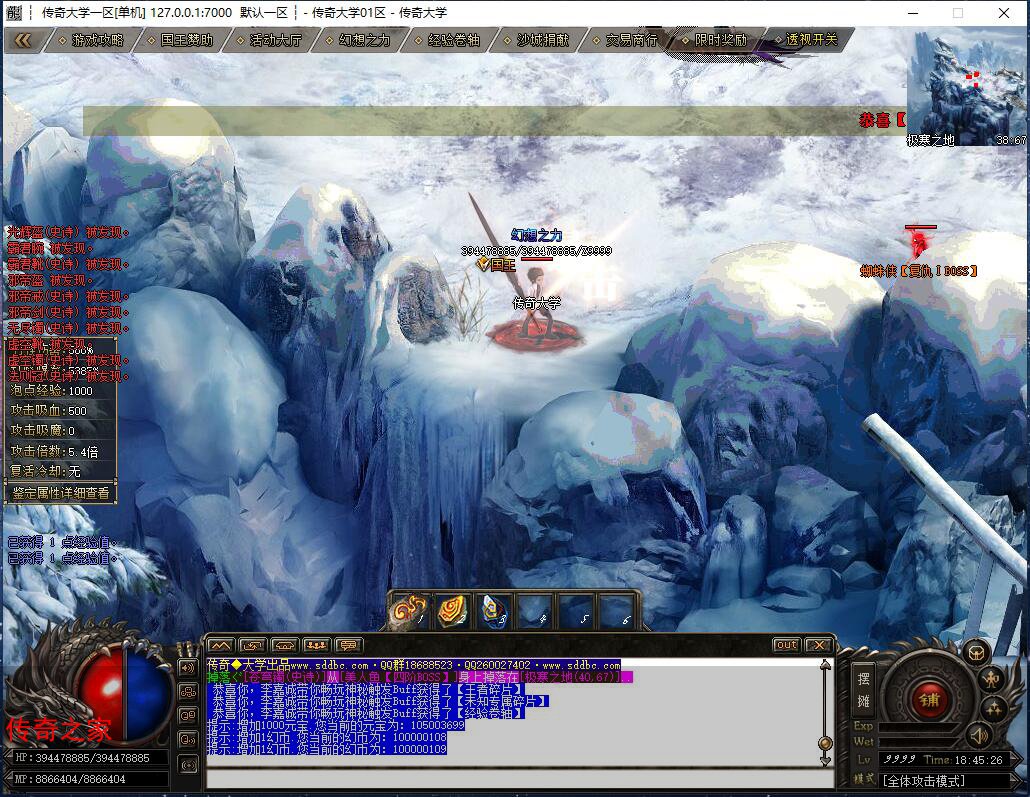Image resolution: width=1030 pixels, height=797 pixels.
Task: Close the chat panel with X button
Action: [818, 645]
